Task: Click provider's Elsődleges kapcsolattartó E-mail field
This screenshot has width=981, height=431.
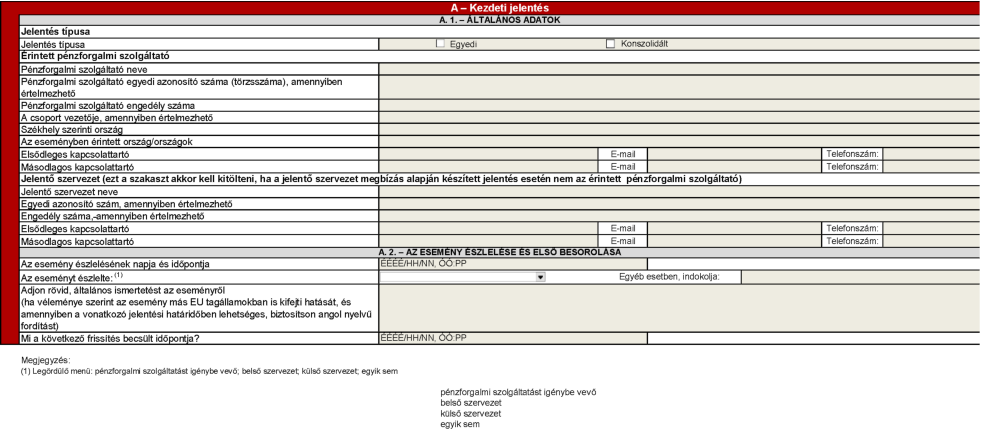Action: [734, 154]
